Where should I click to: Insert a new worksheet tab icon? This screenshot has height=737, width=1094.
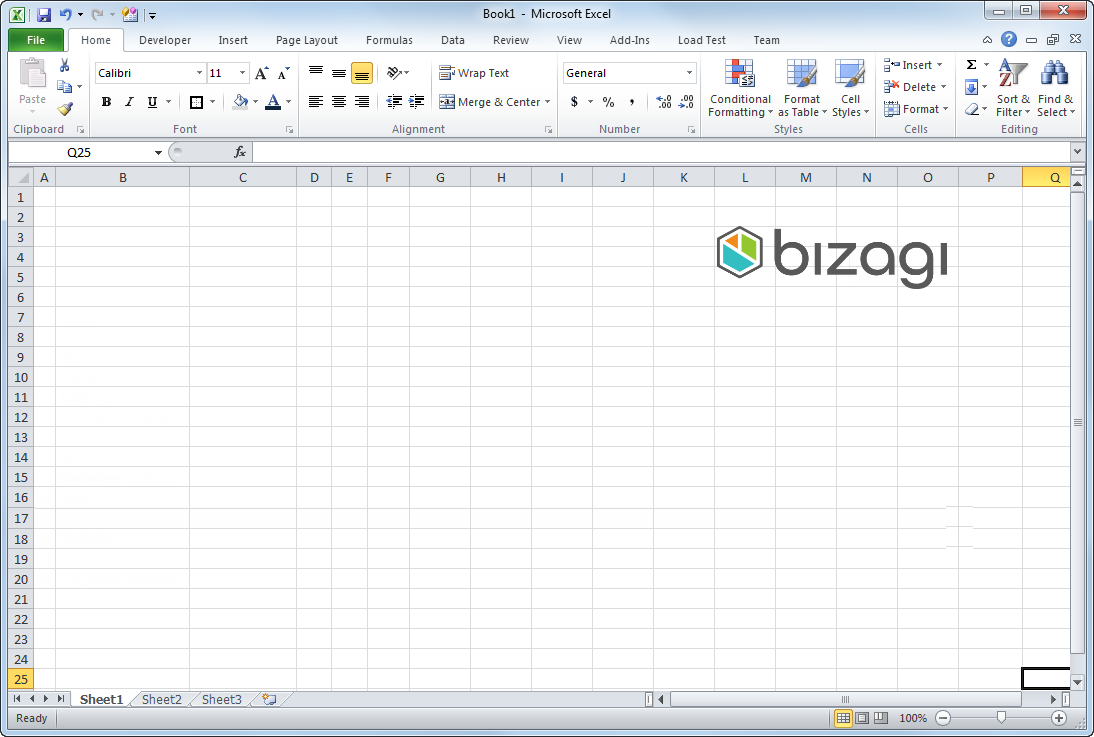(x=269, y=699)
